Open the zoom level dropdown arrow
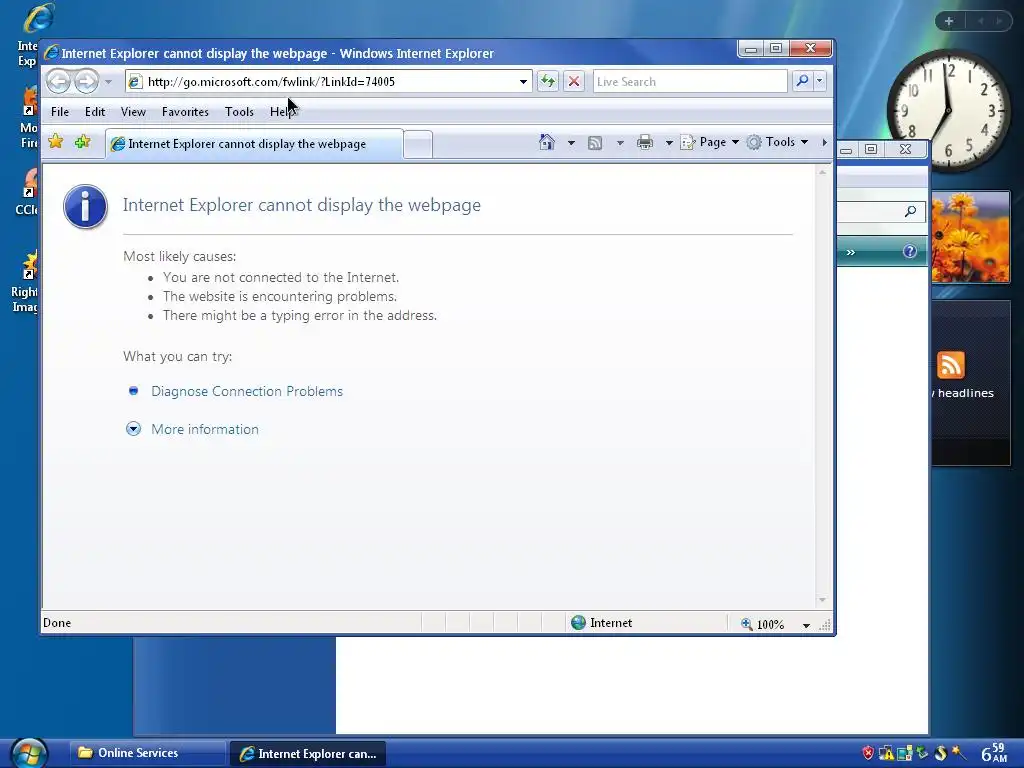Viewport: 1024px width, 768px height. (x=807, y=625)
